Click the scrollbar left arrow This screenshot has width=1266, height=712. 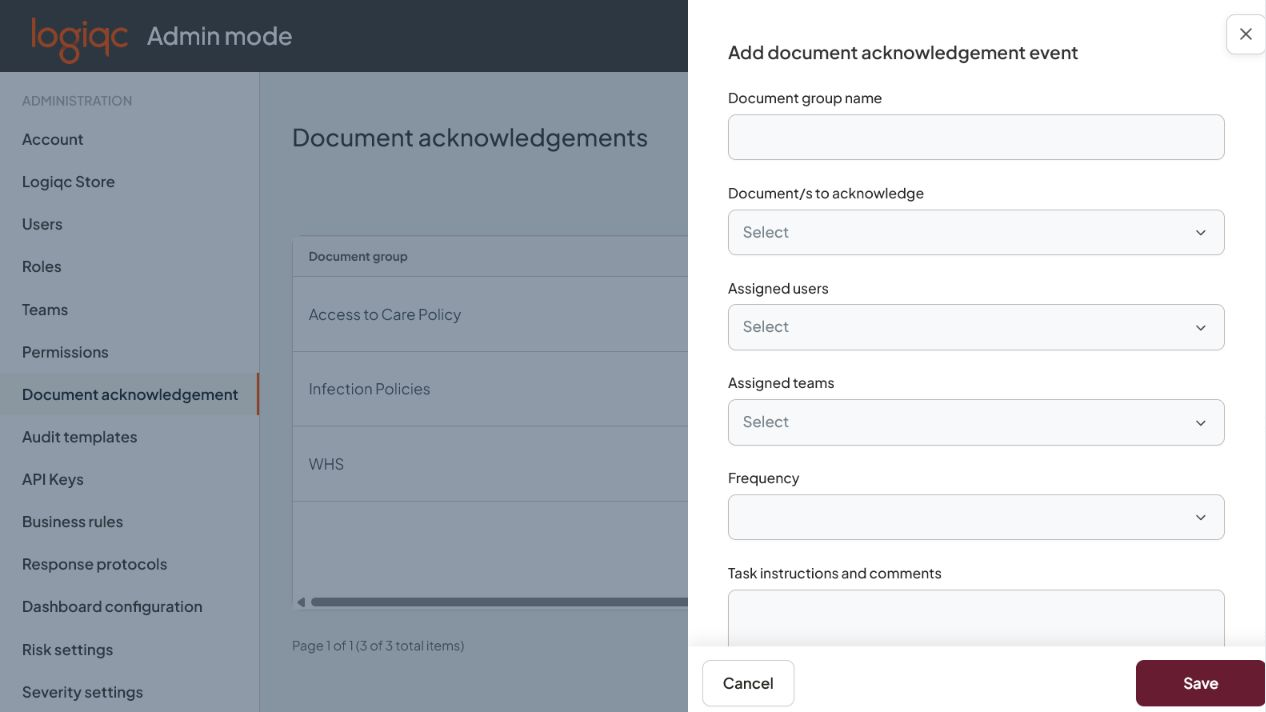coord(300,602)
